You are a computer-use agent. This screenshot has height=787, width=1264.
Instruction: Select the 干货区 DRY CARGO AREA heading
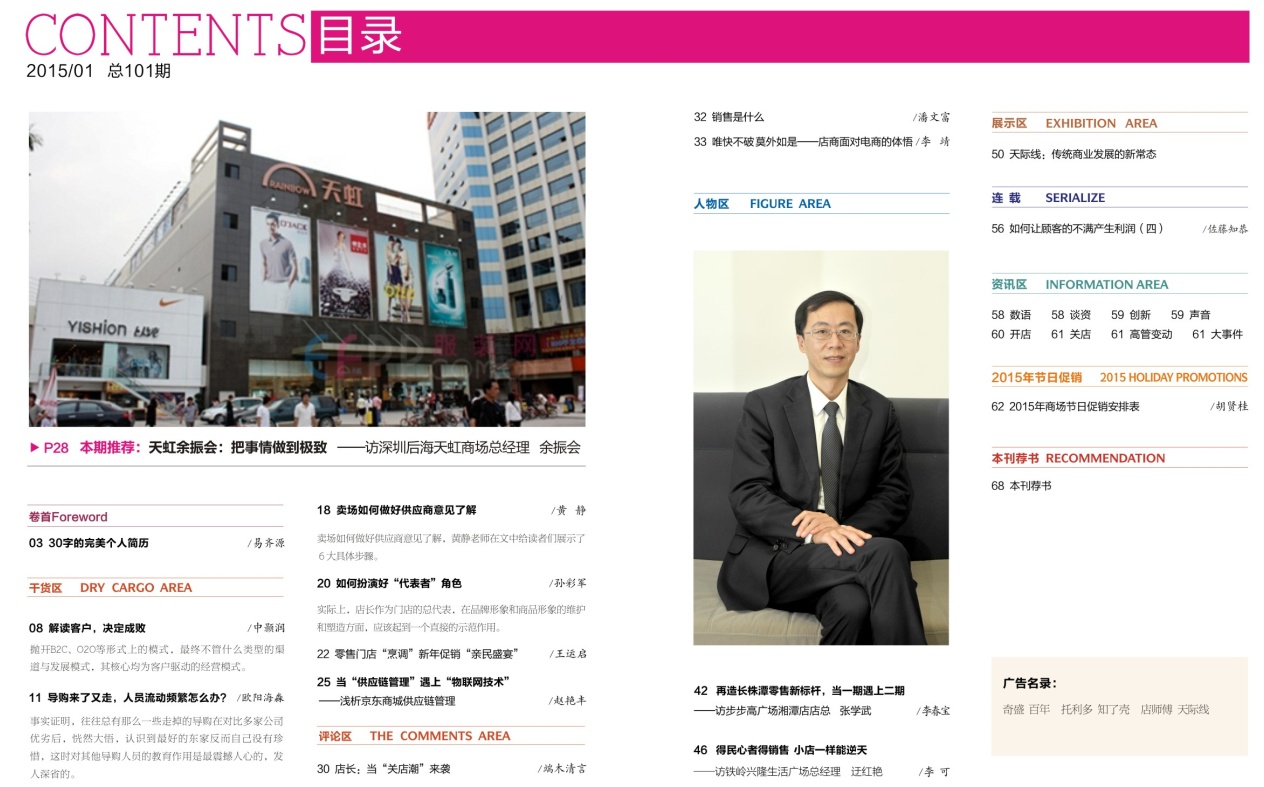110,588
